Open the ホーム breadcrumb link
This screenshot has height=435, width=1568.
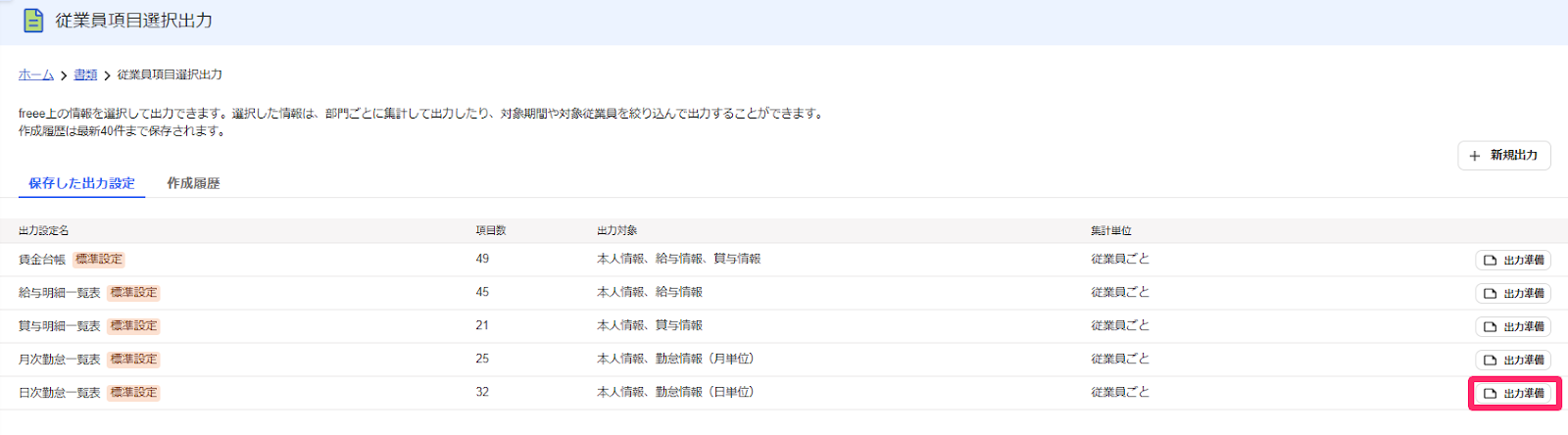[x=36, y=75]
